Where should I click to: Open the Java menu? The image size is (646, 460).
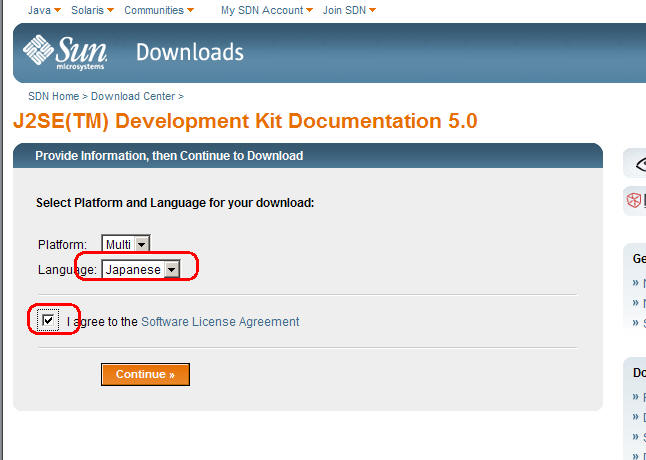tap(39, 10)
